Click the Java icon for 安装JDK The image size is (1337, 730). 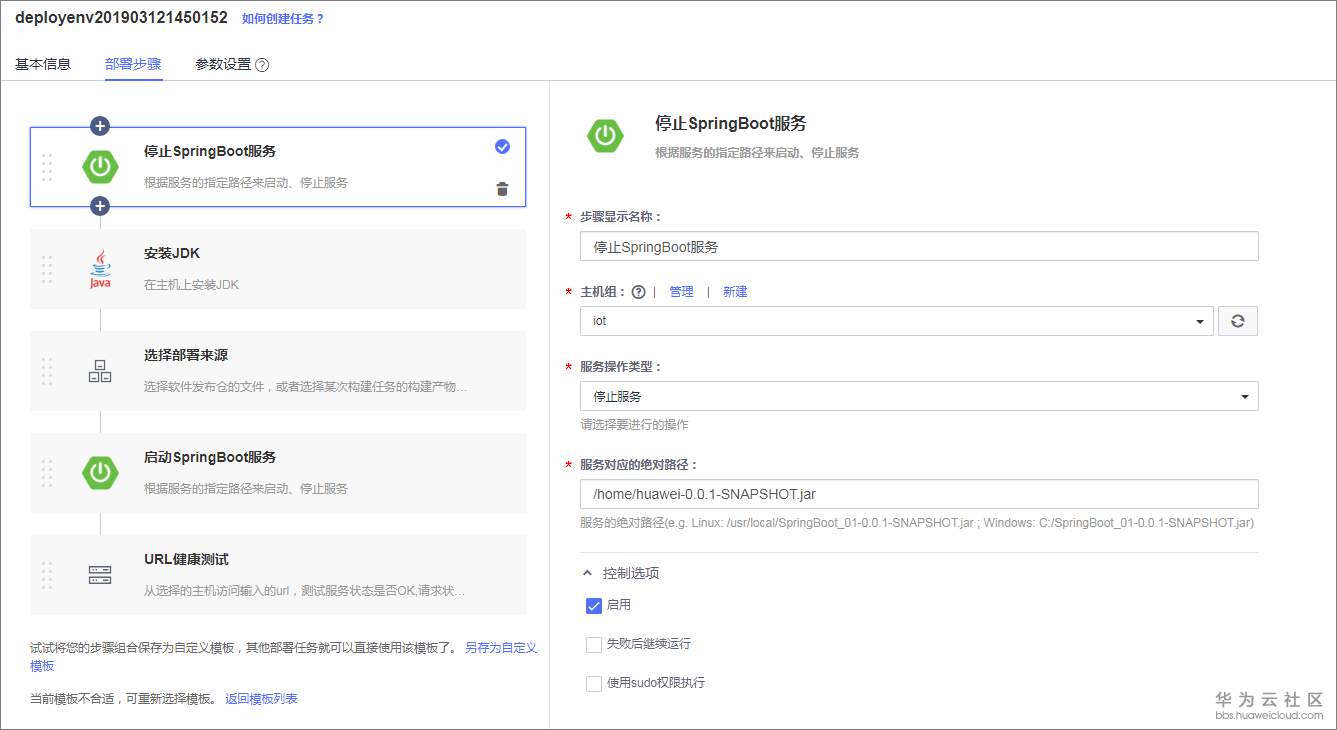pyautogui.click(x=100, y=269)
